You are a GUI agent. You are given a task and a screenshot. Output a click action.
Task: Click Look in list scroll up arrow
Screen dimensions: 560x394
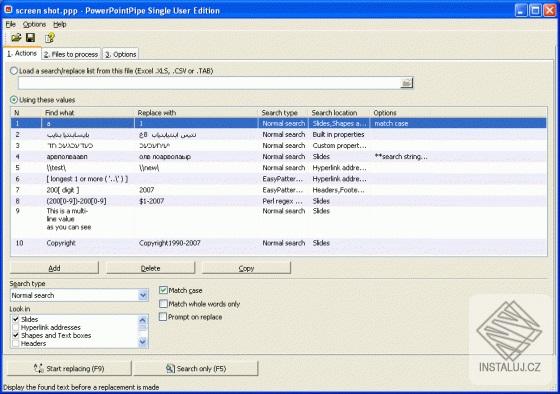[142, 320]
